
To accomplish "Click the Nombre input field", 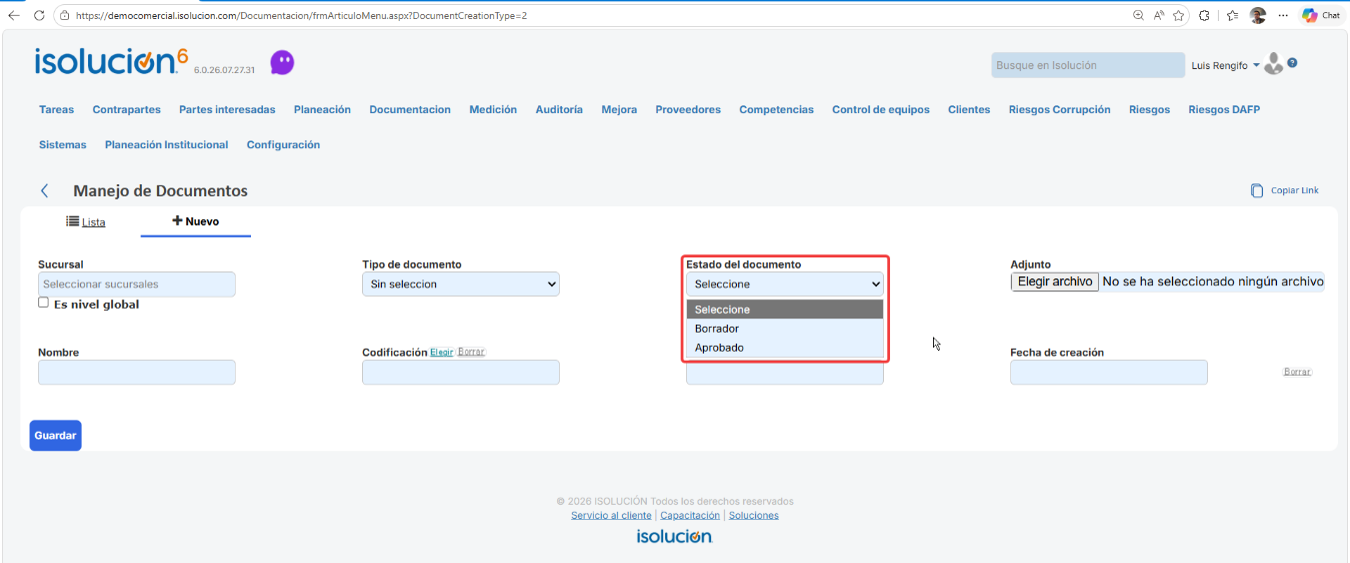I will 137,372.
